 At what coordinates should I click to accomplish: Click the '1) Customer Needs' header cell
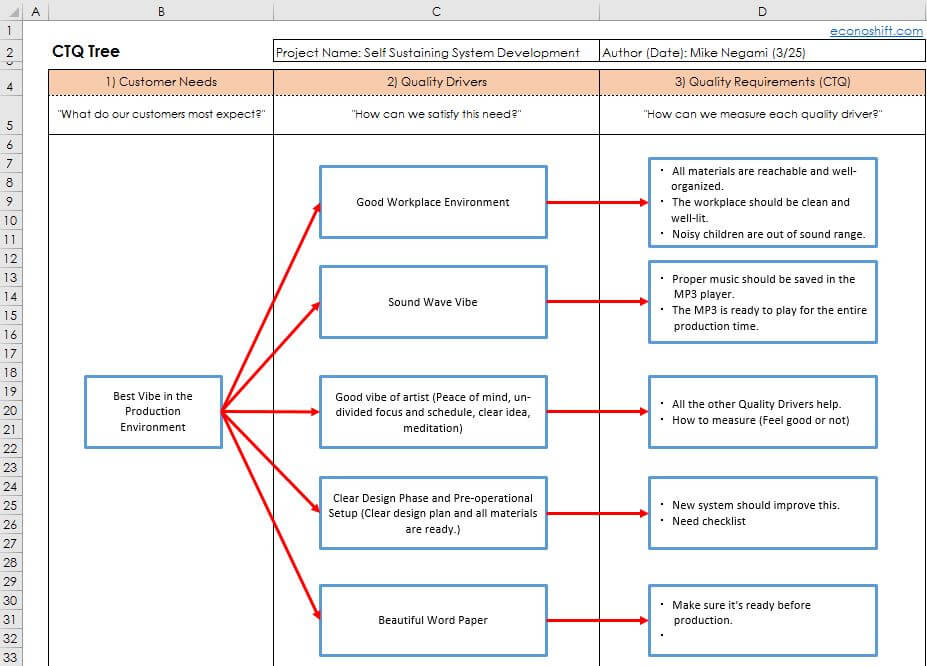coord(161,82)
